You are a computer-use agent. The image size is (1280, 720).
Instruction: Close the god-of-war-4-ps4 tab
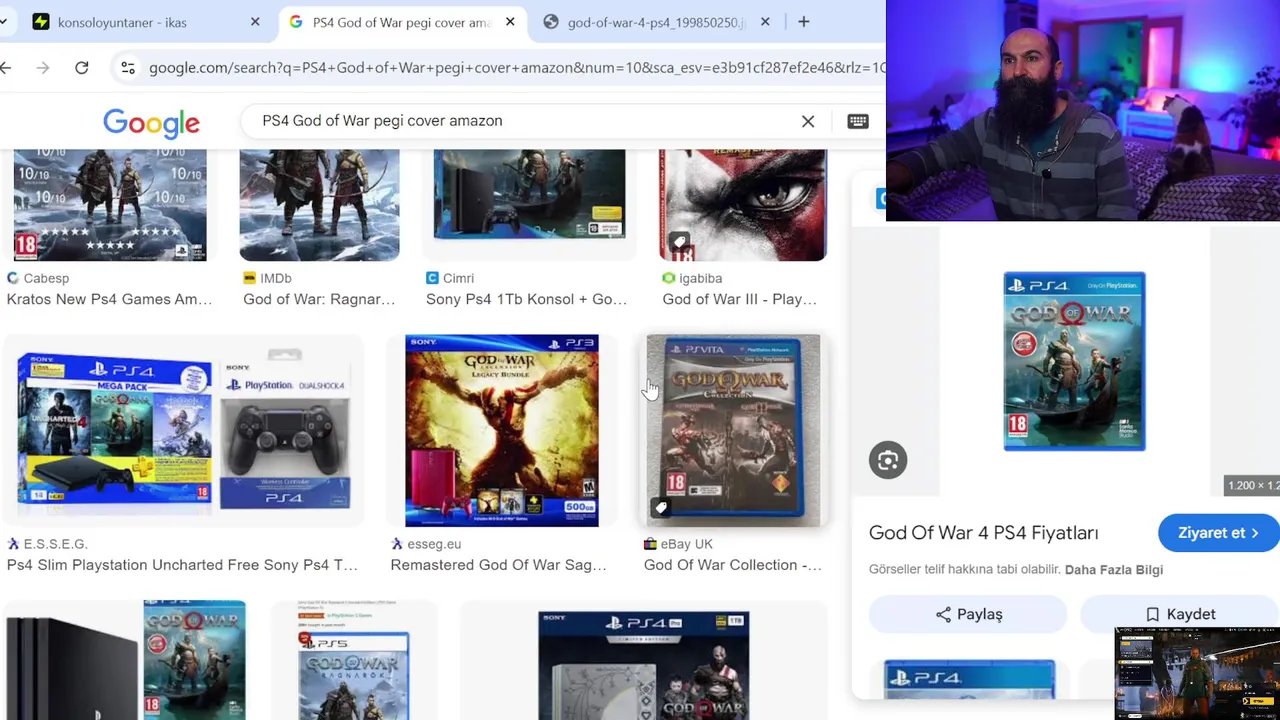tap(765, 22)
